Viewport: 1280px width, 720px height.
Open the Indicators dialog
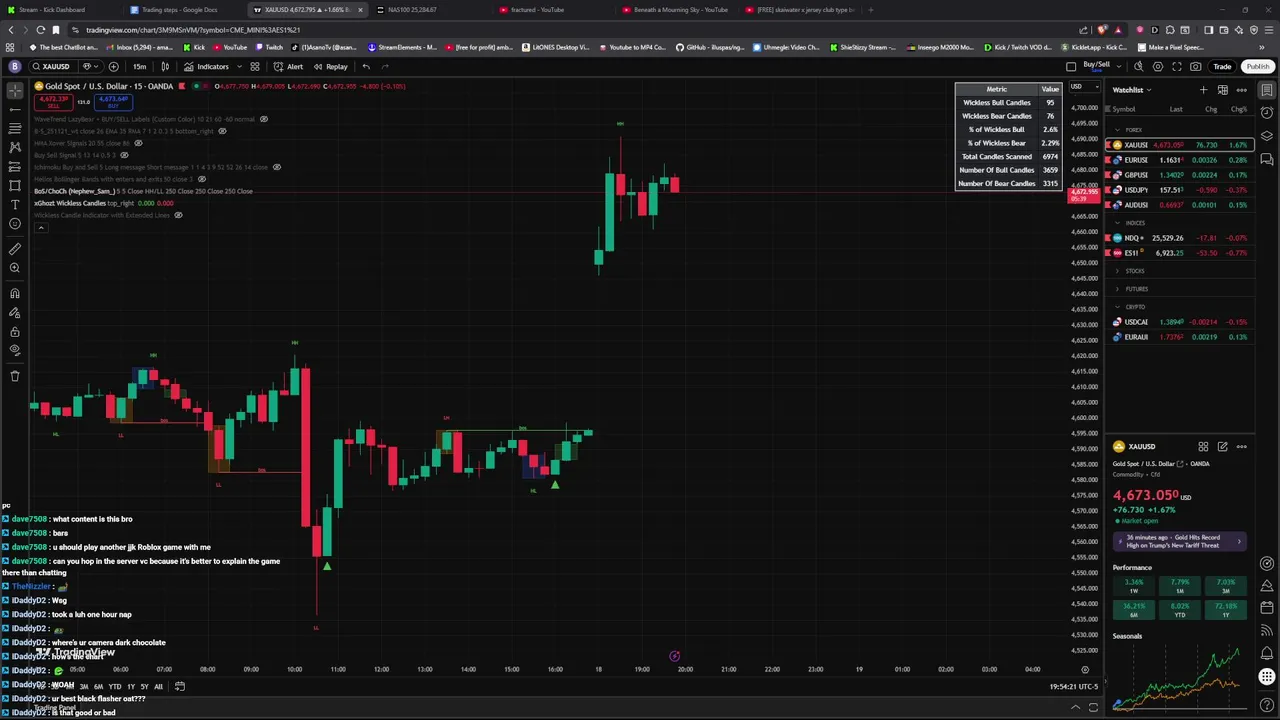click(206, 67)
